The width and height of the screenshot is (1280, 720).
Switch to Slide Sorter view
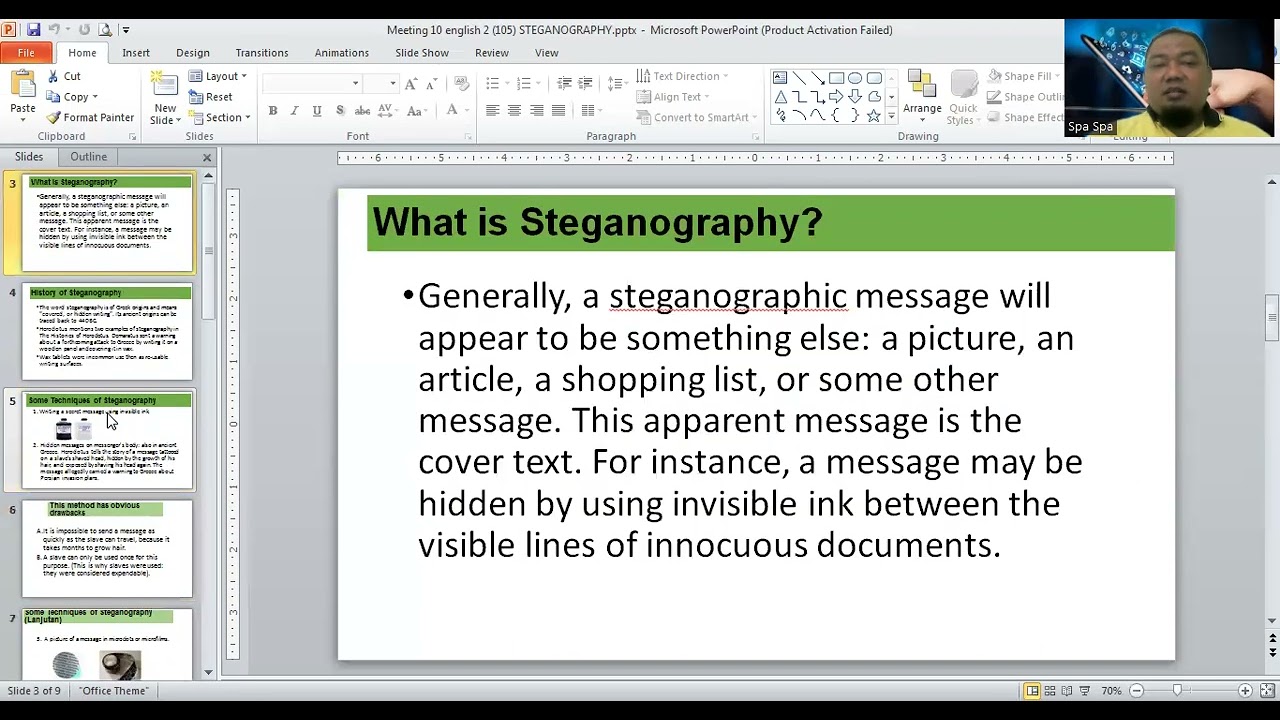[1050, 691]
